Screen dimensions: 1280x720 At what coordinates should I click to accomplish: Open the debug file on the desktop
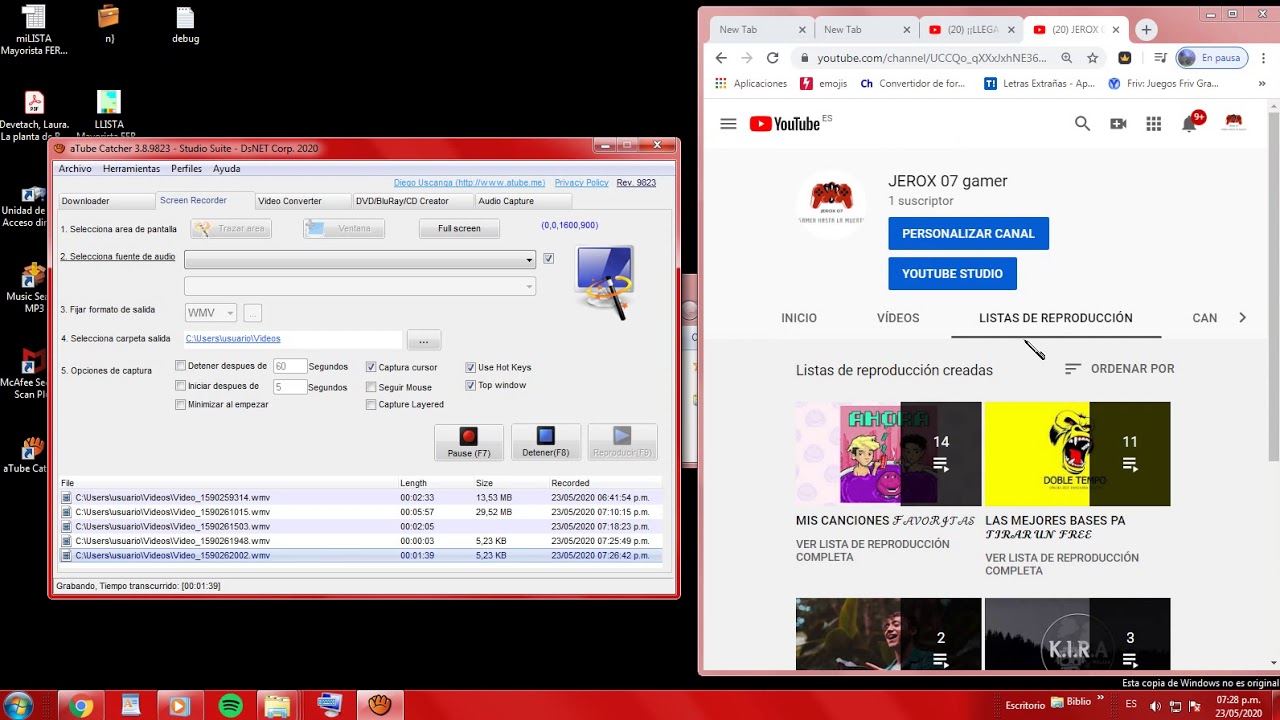(x=185, y=25)
